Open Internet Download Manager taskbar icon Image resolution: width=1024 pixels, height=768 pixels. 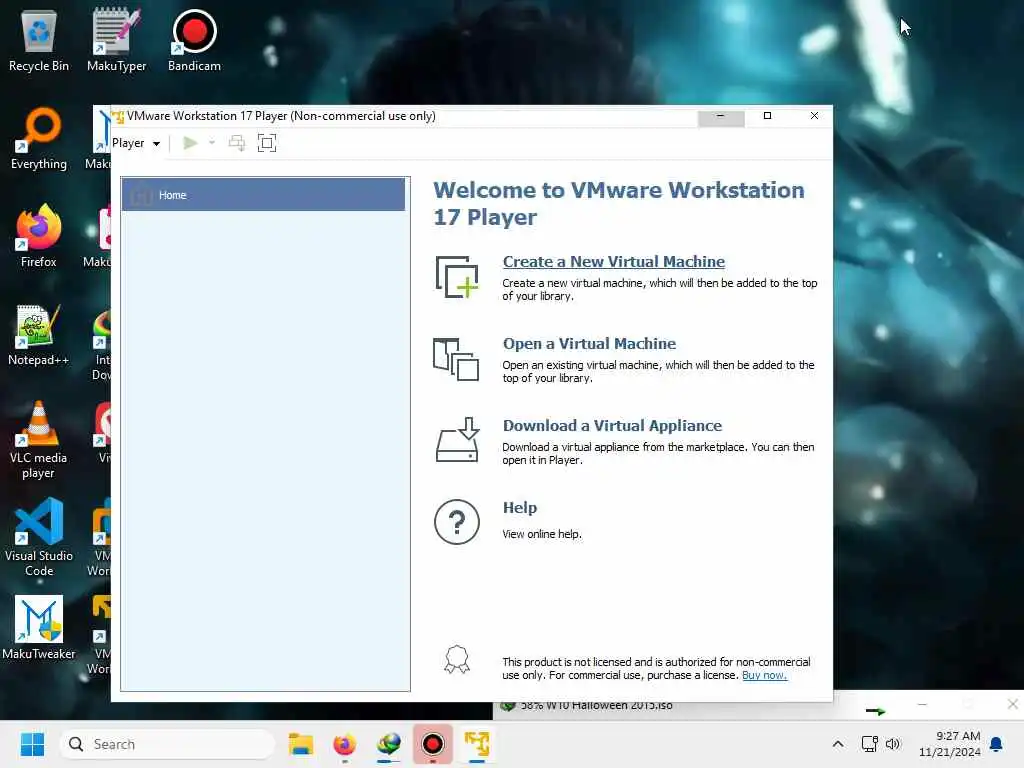point(389,744)
